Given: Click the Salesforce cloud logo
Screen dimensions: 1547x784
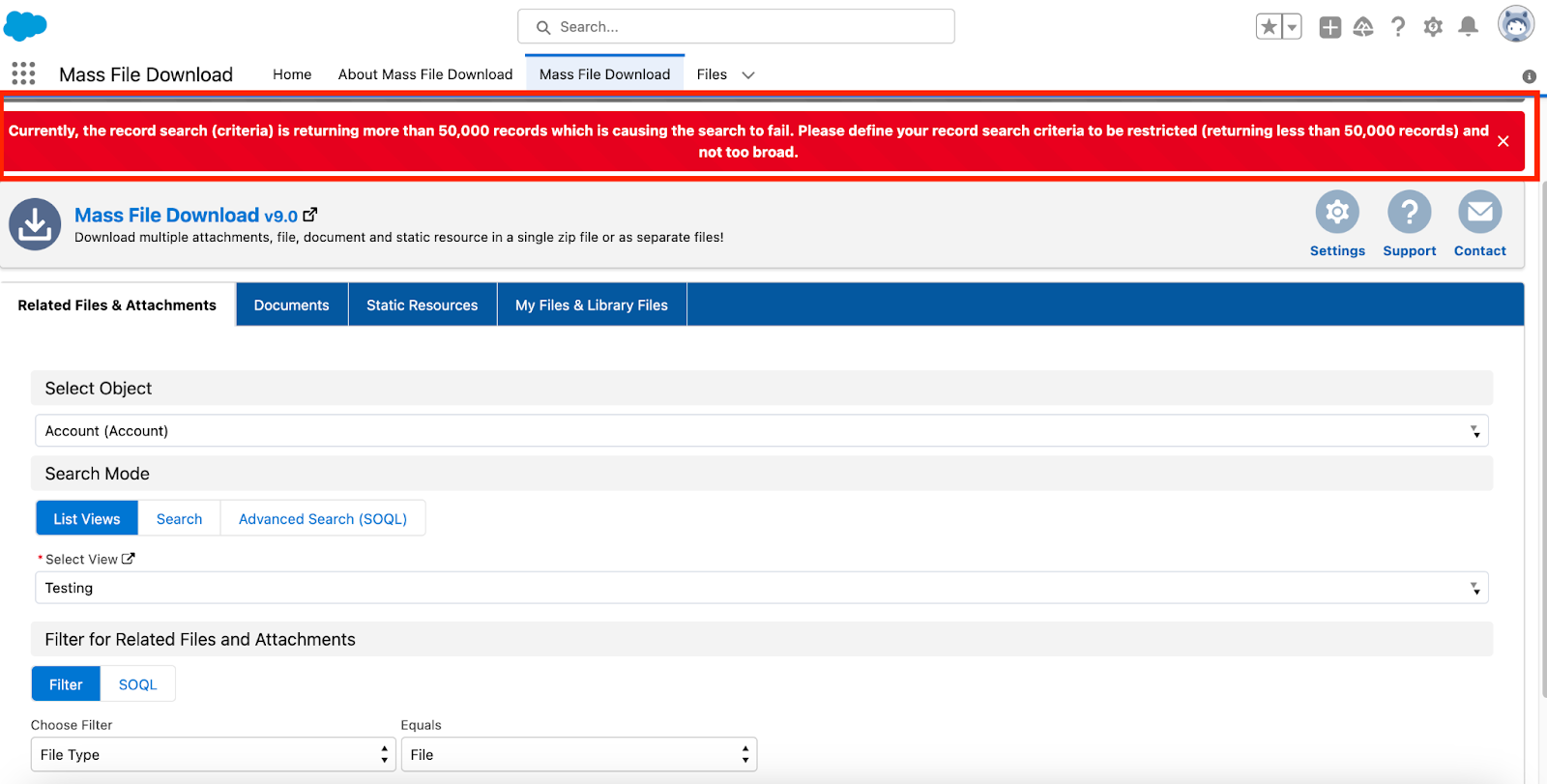Looking at the screenshot, I should (25, 26).
